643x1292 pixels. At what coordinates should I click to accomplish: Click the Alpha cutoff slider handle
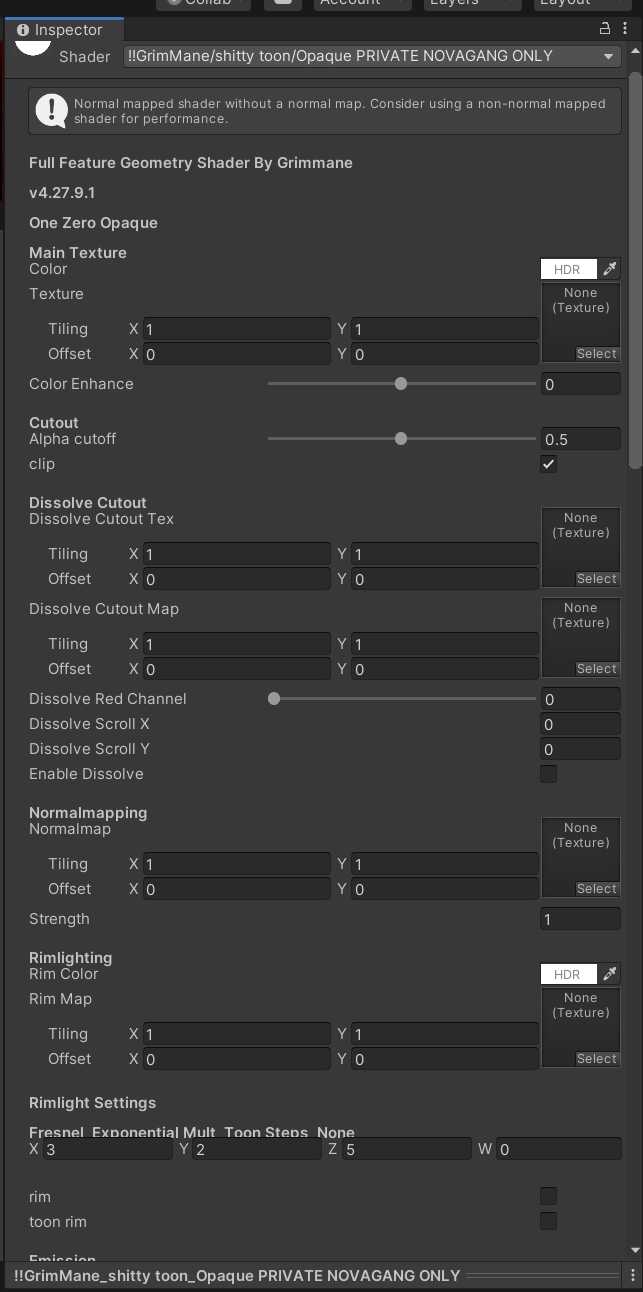tap(401, 439)
